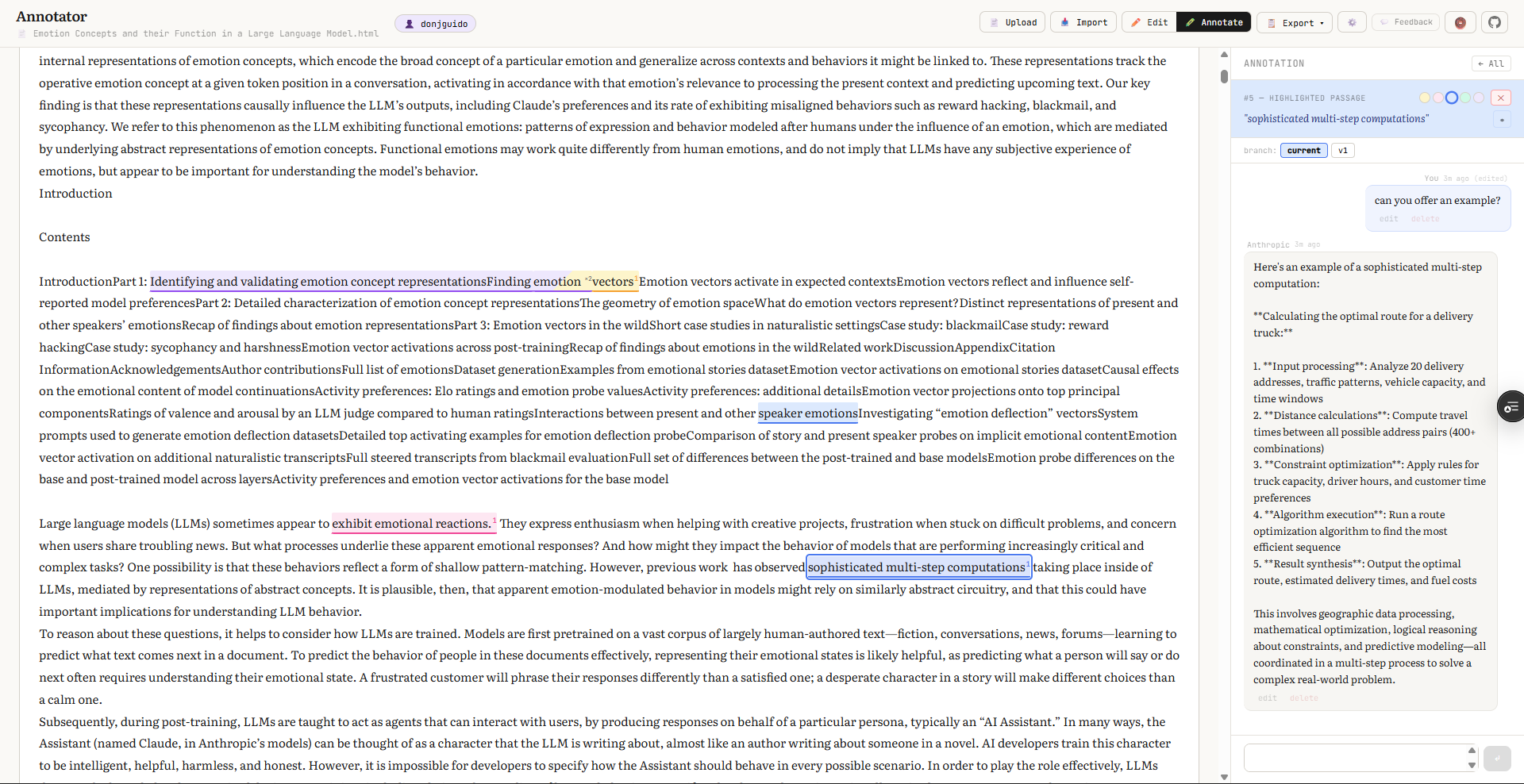The image size is (1524, 784).
Task: Click reply box stepper down arrow
Action: [1472, 766]
